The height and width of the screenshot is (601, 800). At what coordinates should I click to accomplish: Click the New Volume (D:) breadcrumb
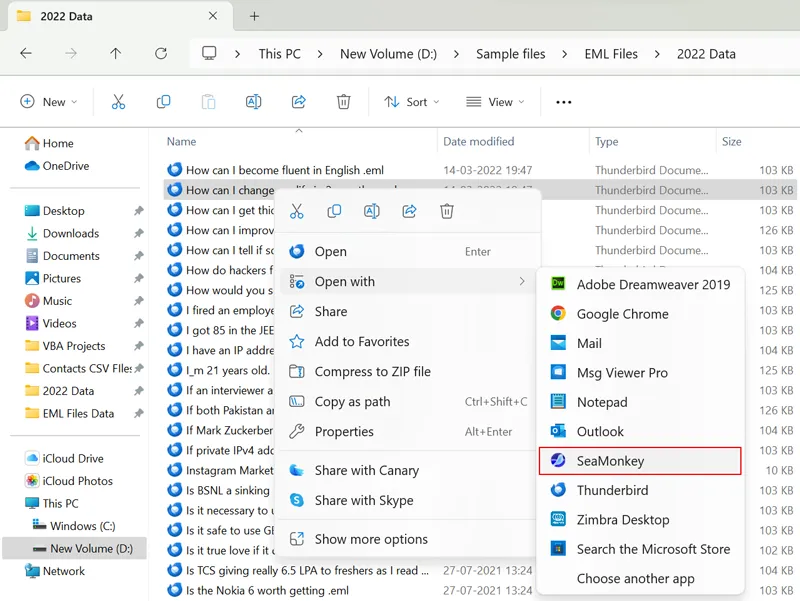388,54
